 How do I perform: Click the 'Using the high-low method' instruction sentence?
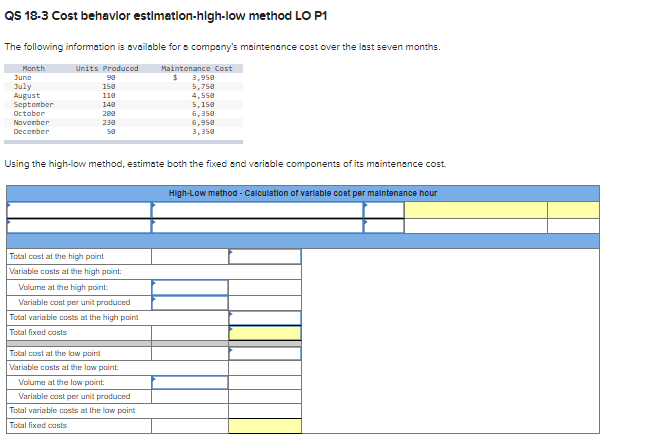(225, 164)
